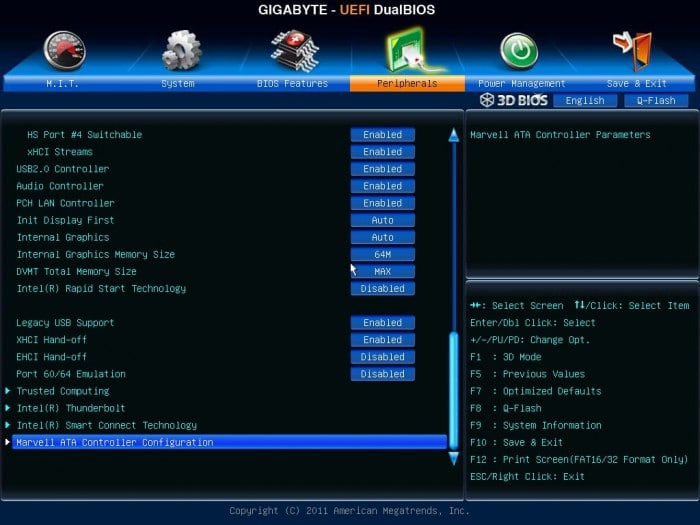Click the F9 System Information help line
Viewport: 700px width, 525px height.
pos(536,425)
